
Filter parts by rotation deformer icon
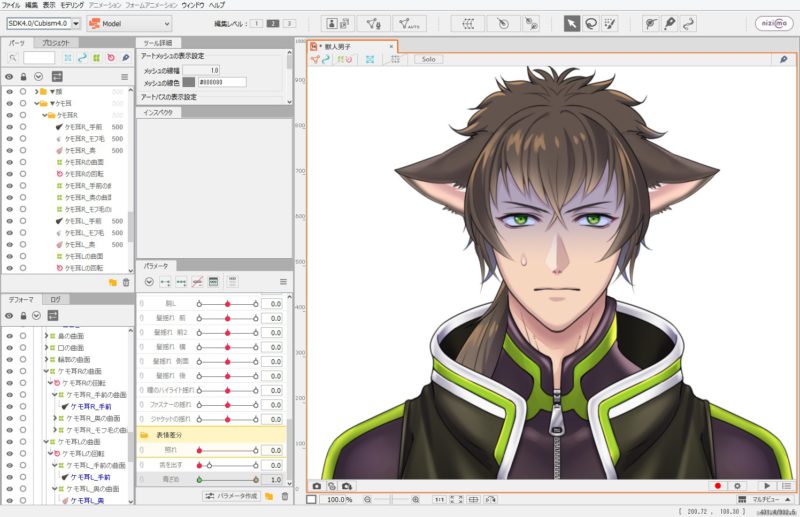tap(111, 58)
